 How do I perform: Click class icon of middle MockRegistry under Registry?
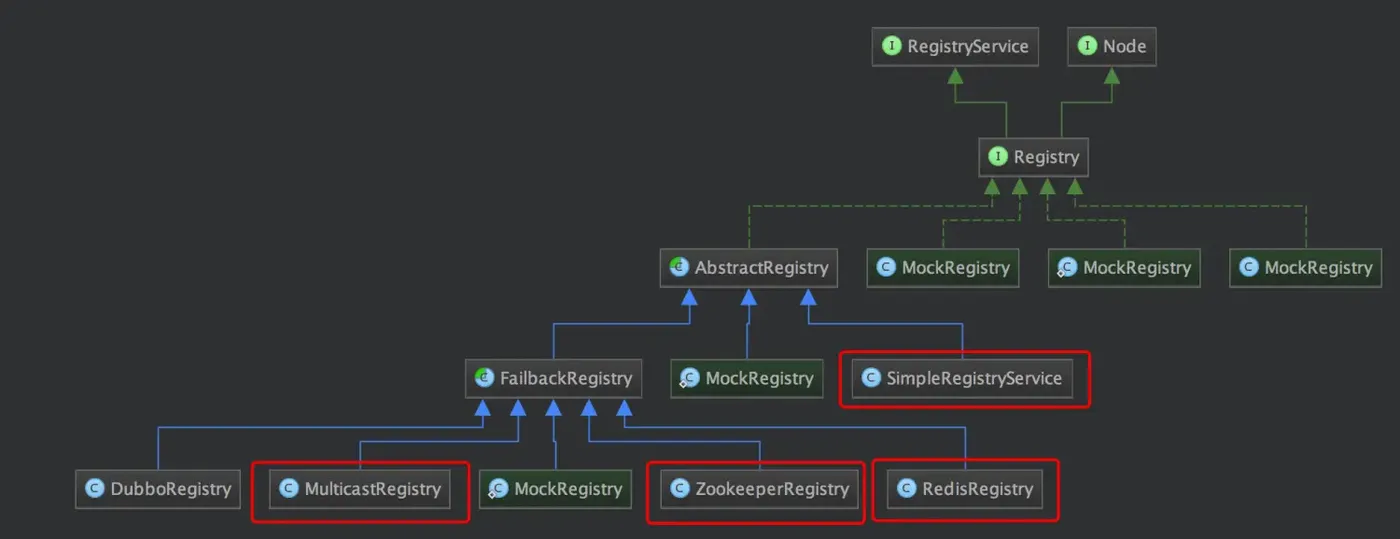point(1068,267)
